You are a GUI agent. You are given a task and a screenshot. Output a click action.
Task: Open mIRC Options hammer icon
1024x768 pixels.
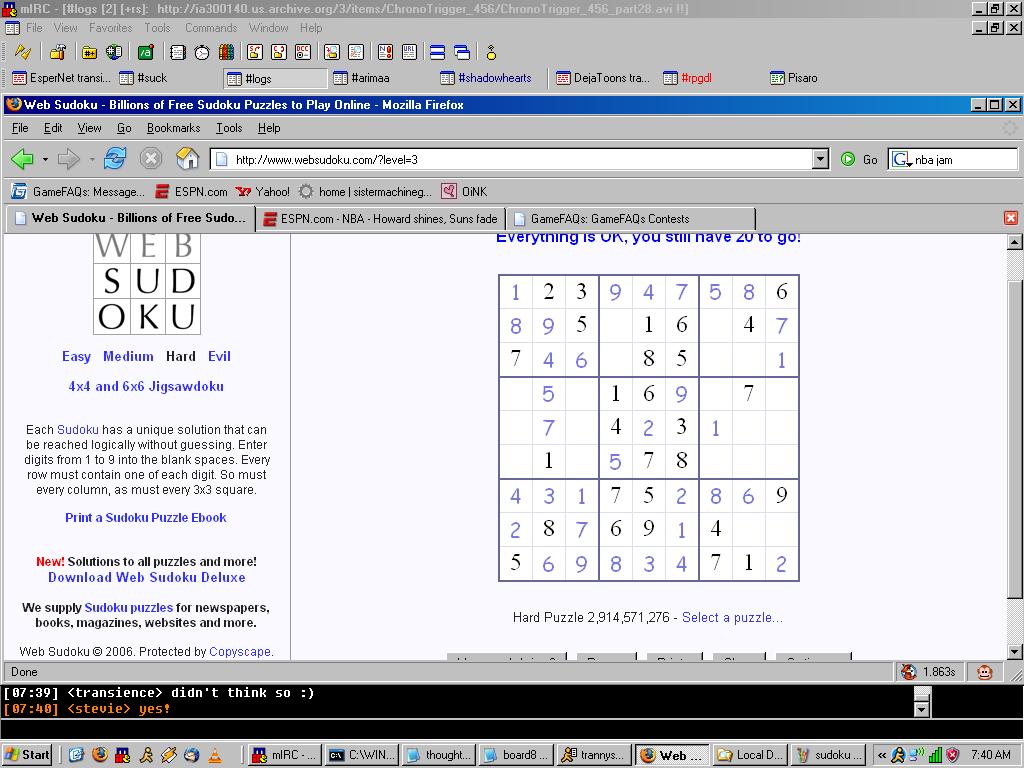tap(57, 52)
